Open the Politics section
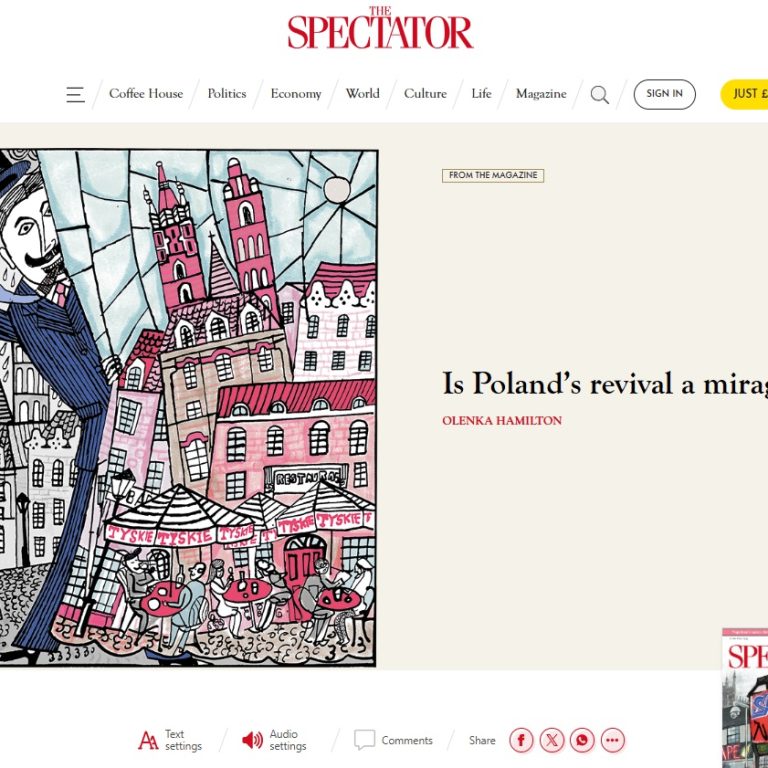768x768 pixels. [227, 94]
